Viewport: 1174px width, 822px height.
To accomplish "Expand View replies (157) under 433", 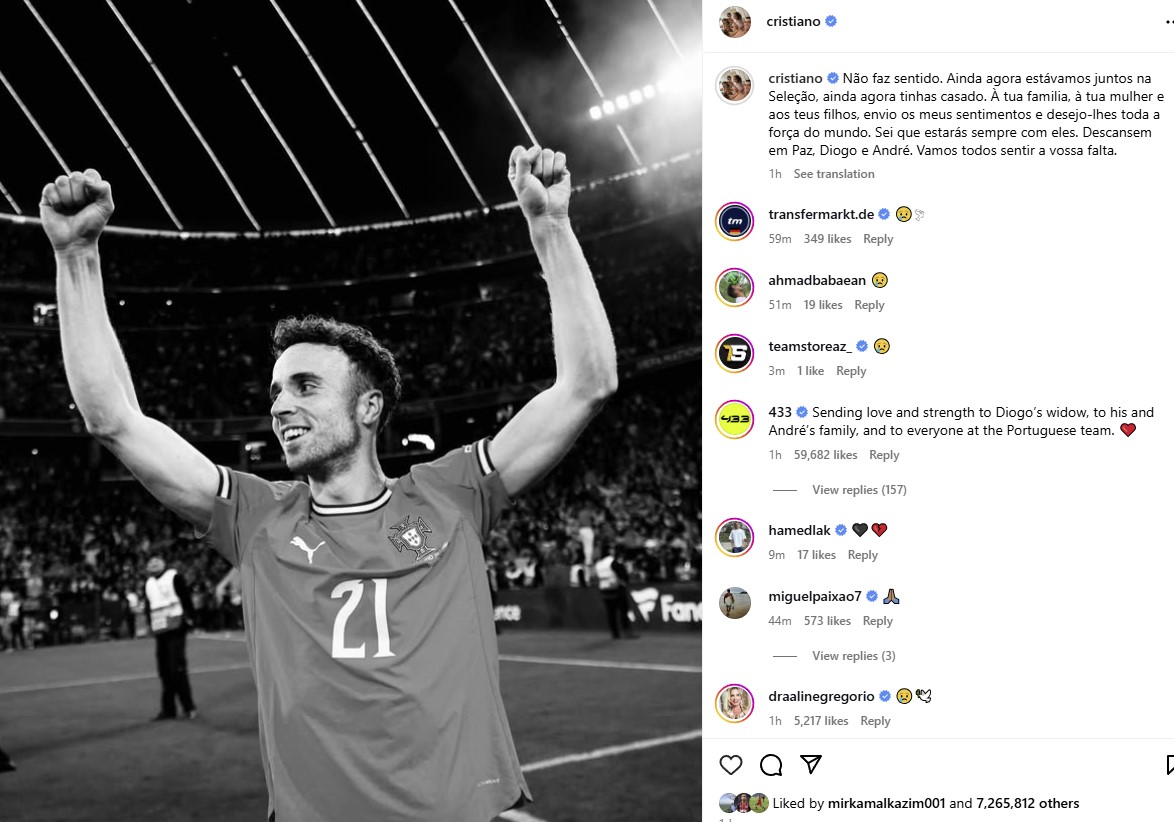I will 859,490.
